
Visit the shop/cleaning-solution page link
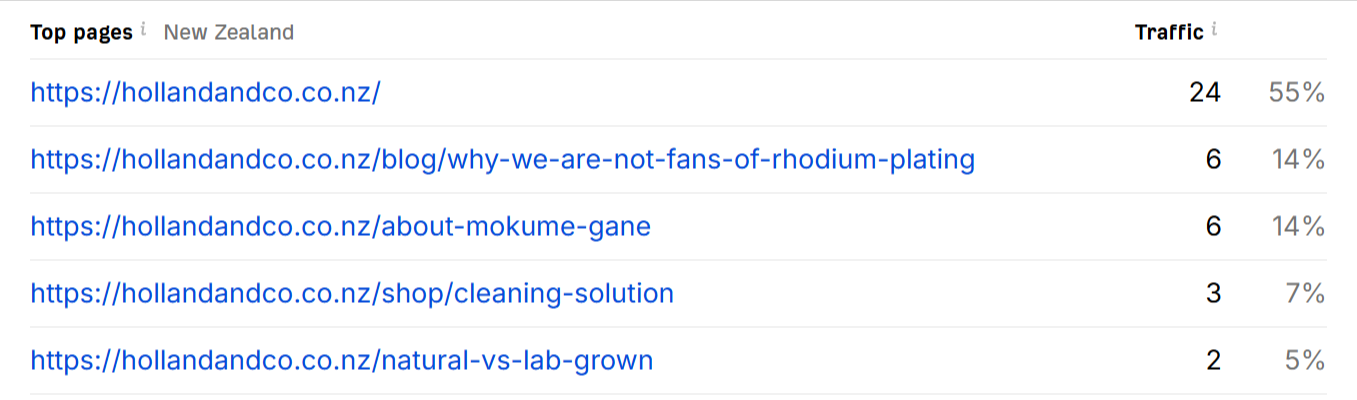tap(352, 294)
